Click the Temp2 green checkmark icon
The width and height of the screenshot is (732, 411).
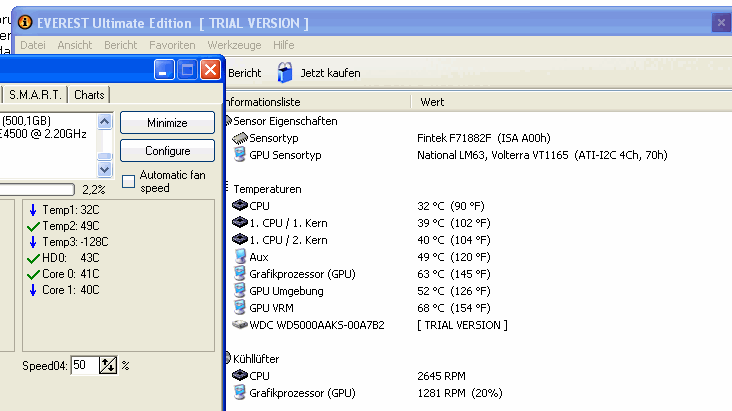click(x=33, y=227)
